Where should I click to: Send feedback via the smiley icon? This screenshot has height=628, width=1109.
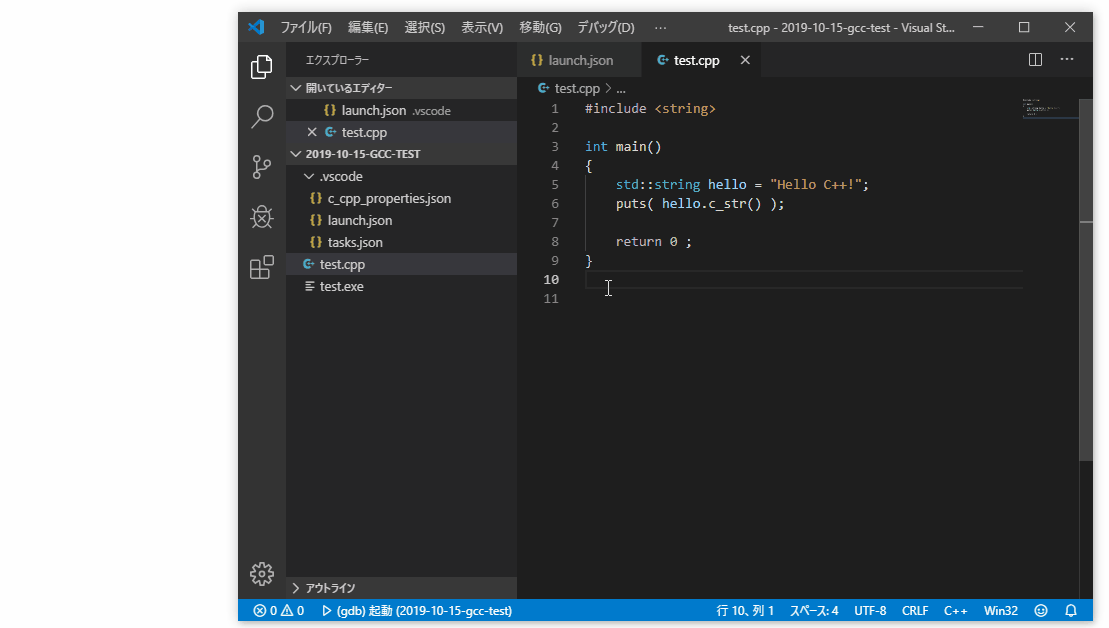pos(1040,610)
